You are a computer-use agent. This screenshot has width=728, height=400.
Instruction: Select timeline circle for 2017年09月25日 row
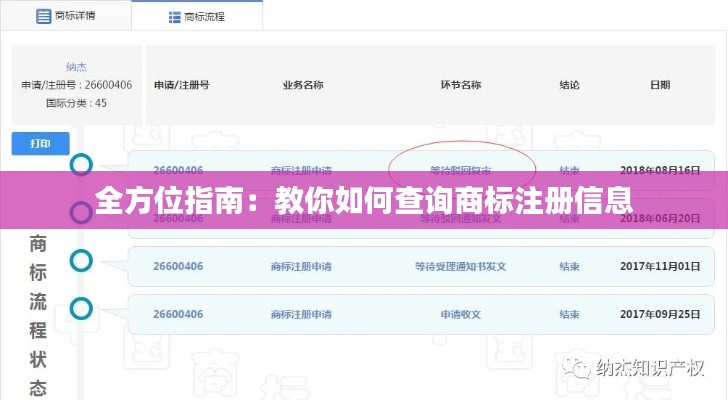(x=81, y=309)
